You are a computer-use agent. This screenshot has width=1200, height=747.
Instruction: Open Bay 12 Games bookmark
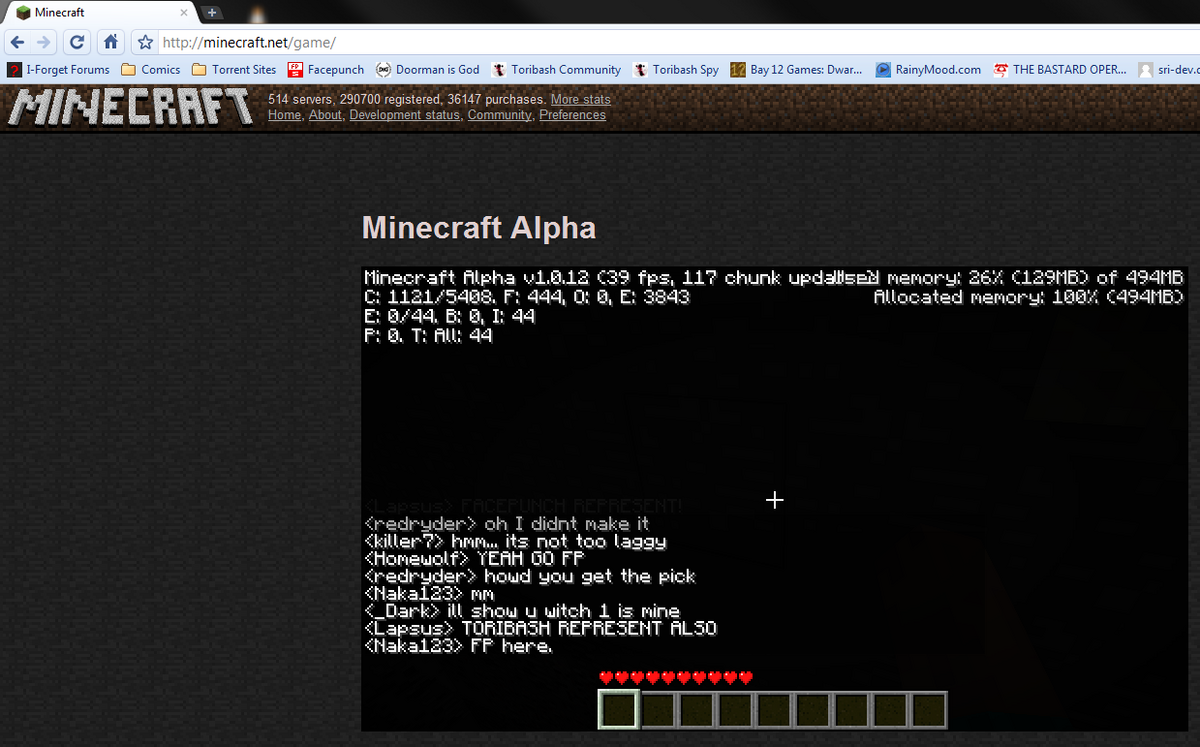797,70
